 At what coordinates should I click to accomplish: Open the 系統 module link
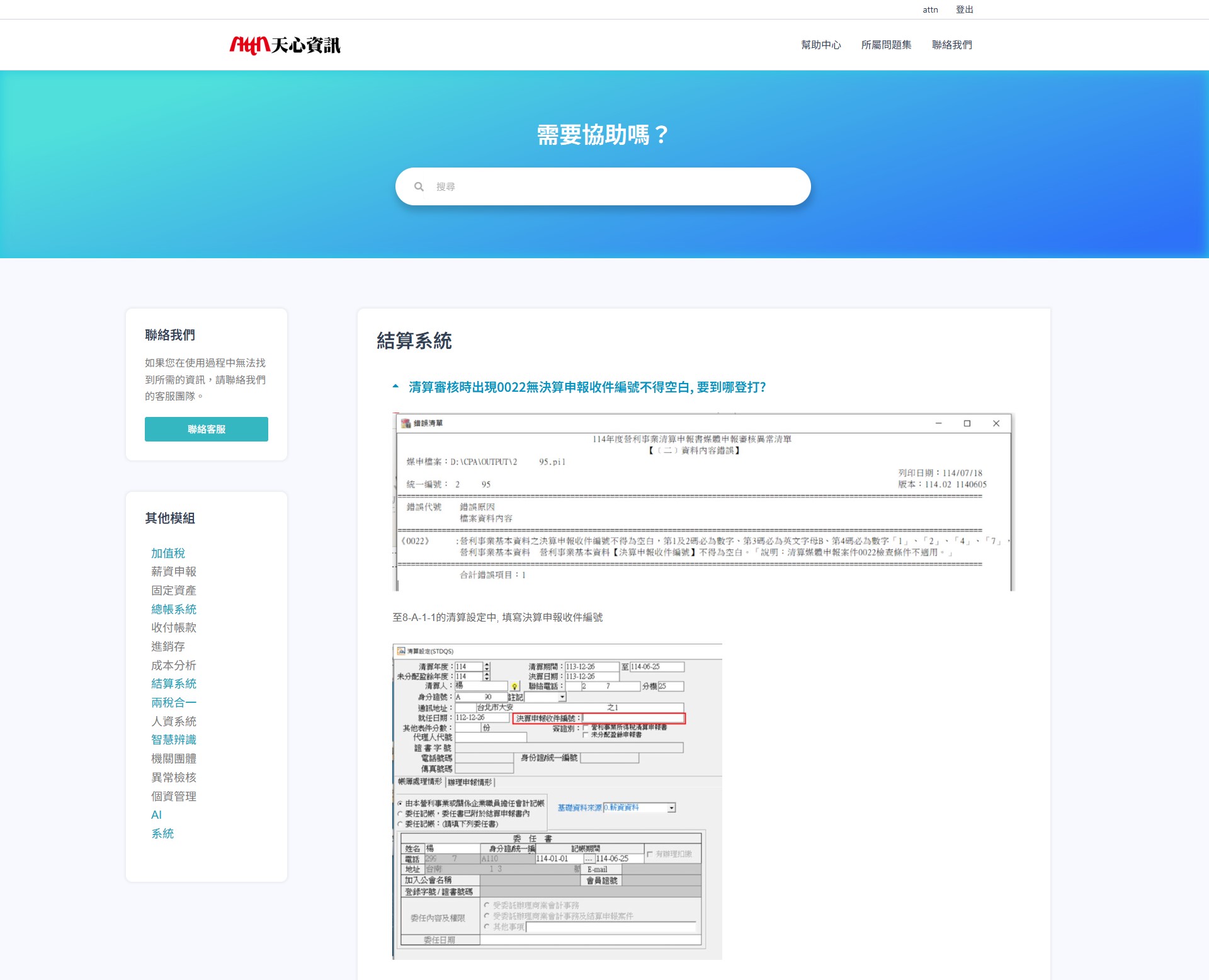point(162,833)
